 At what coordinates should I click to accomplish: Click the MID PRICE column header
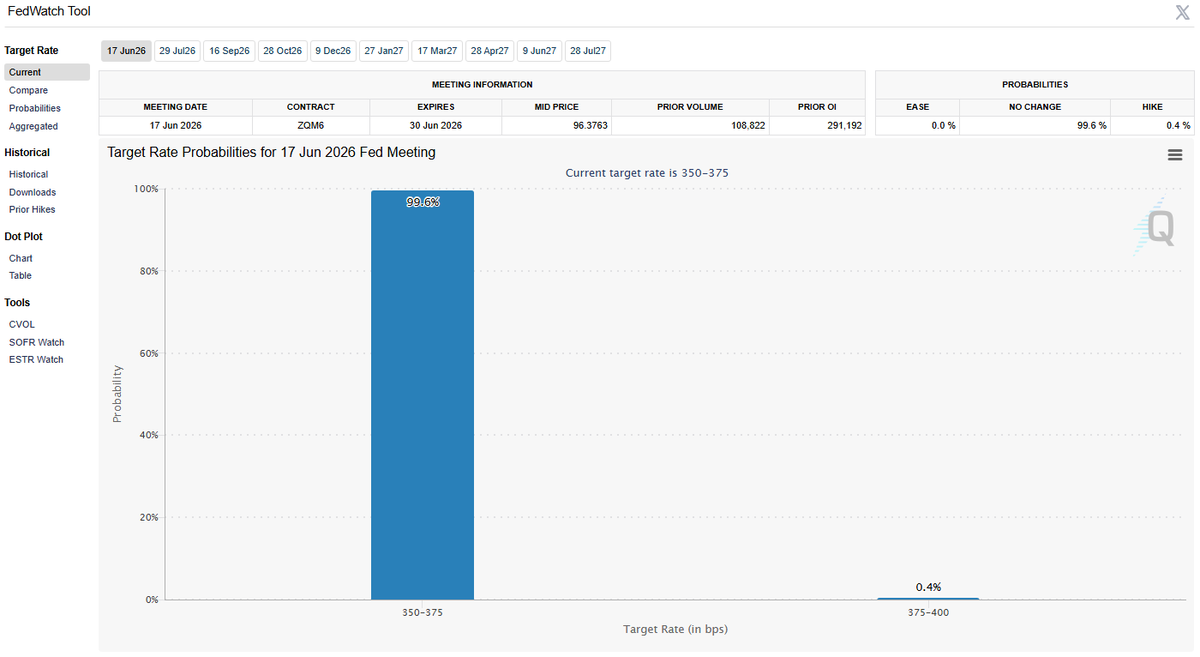pyautogui.click(x=556, y=106)
